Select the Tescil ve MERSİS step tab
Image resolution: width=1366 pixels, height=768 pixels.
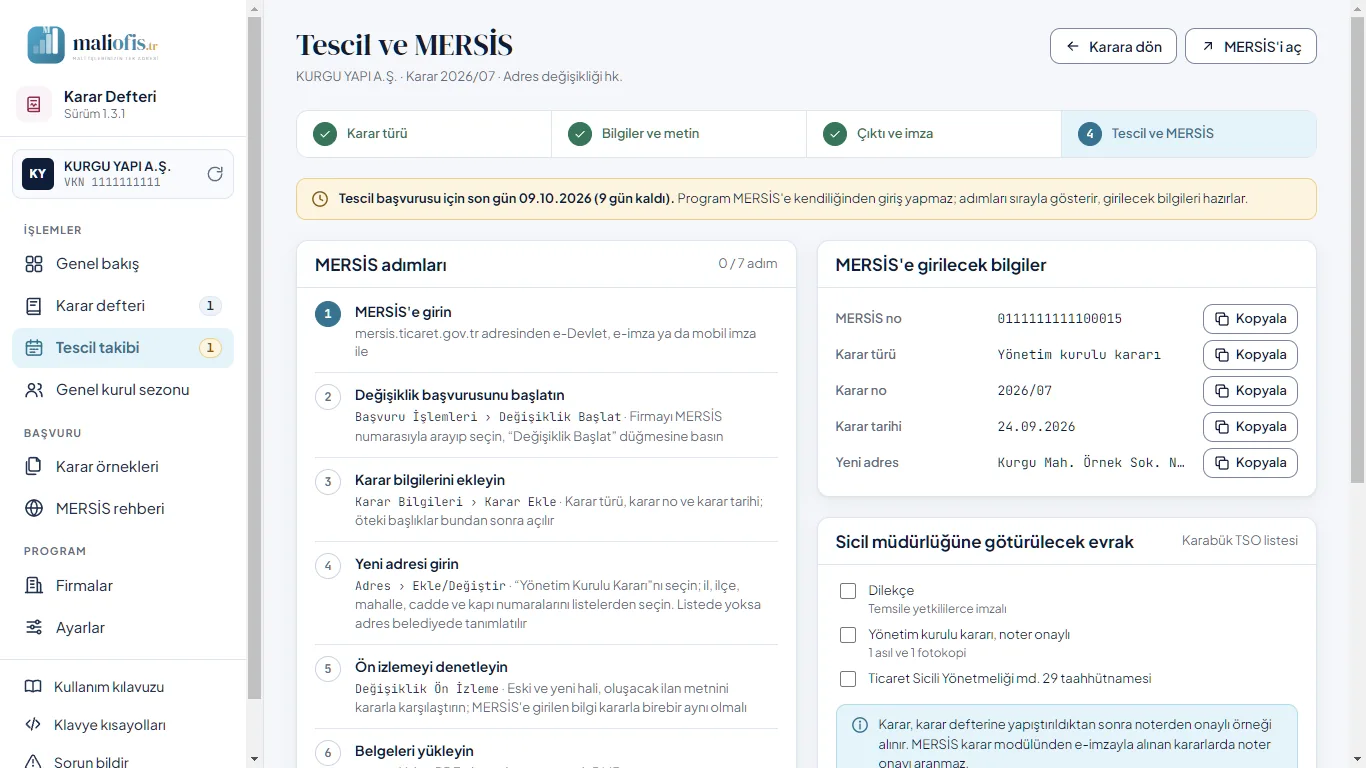click(1189, 134)
